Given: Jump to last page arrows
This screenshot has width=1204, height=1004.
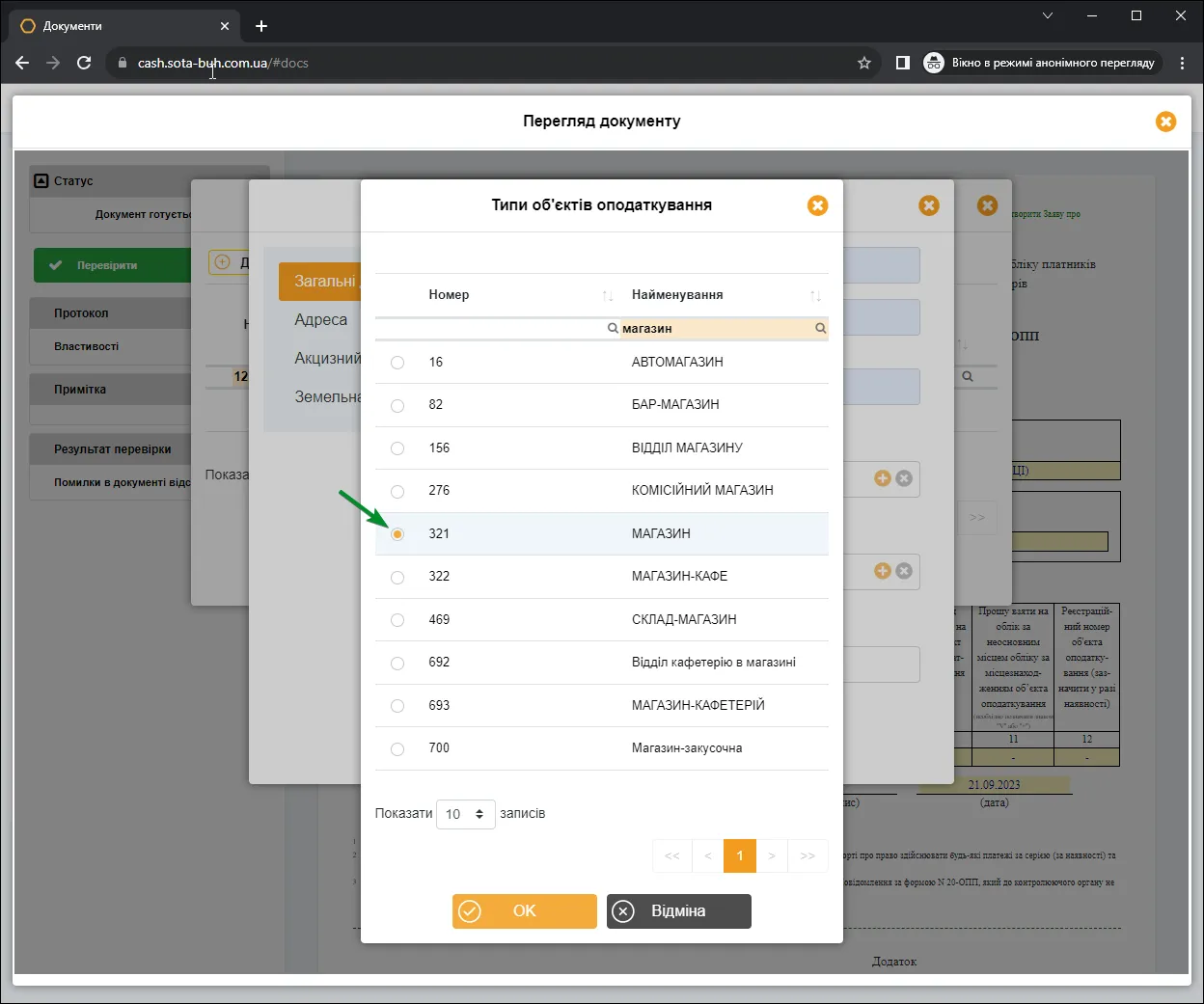Looking at the screenshot, I should coord(807,855).
